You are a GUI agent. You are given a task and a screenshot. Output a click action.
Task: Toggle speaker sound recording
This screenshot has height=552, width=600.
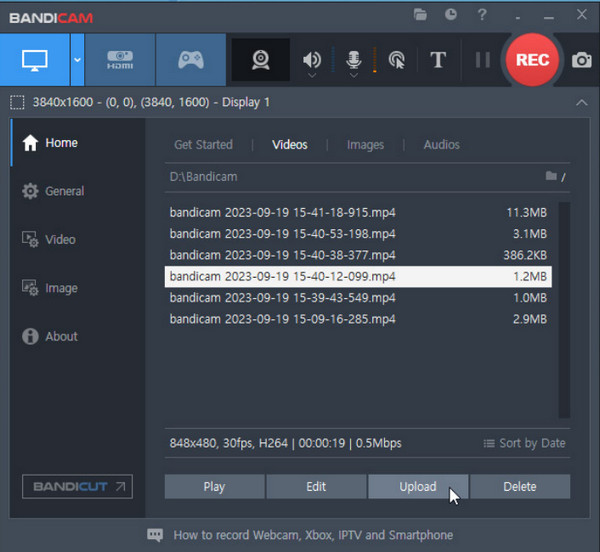pos(312,60)
